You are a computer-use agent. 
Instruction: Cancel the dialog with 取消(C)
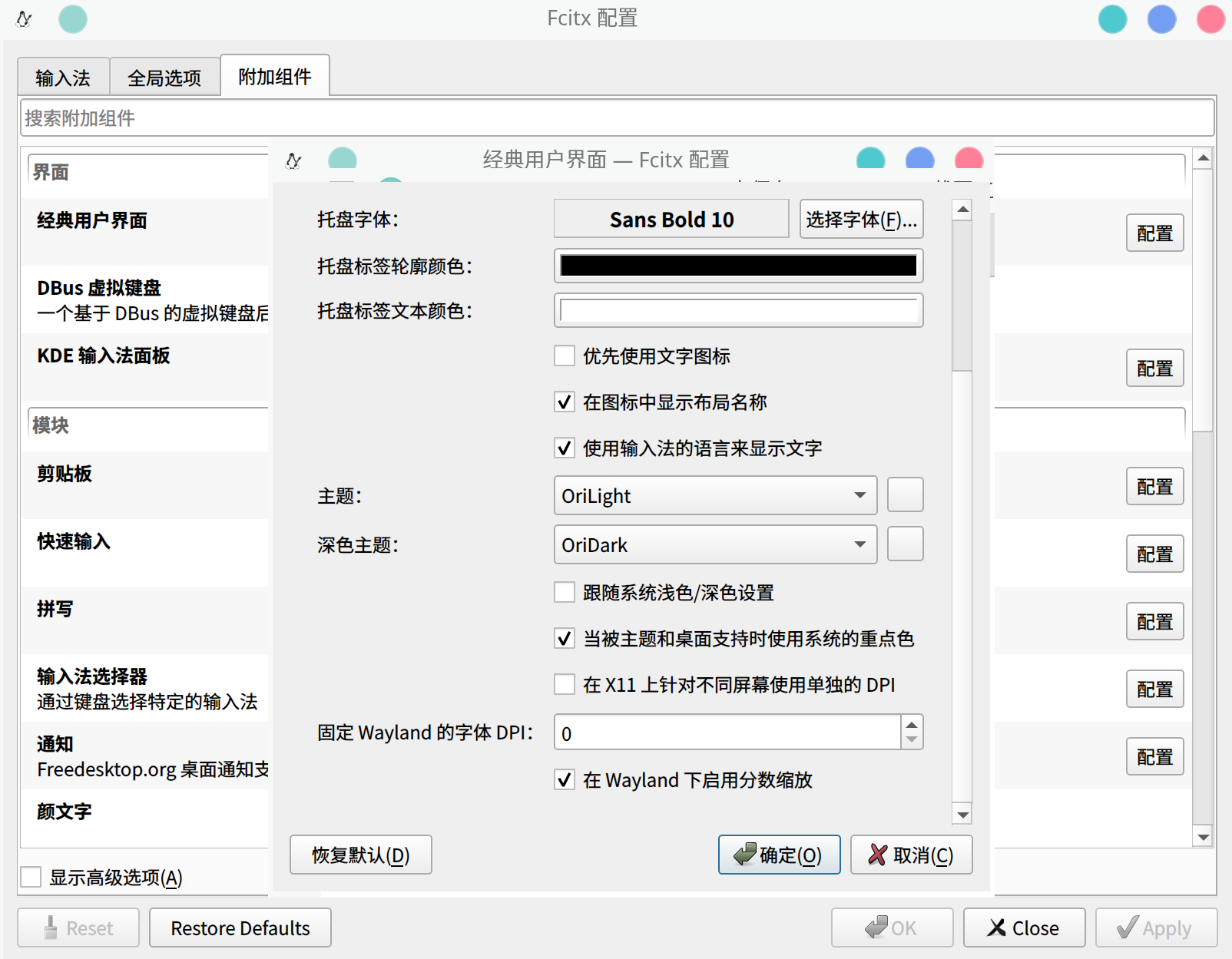(x=911, y=855)
